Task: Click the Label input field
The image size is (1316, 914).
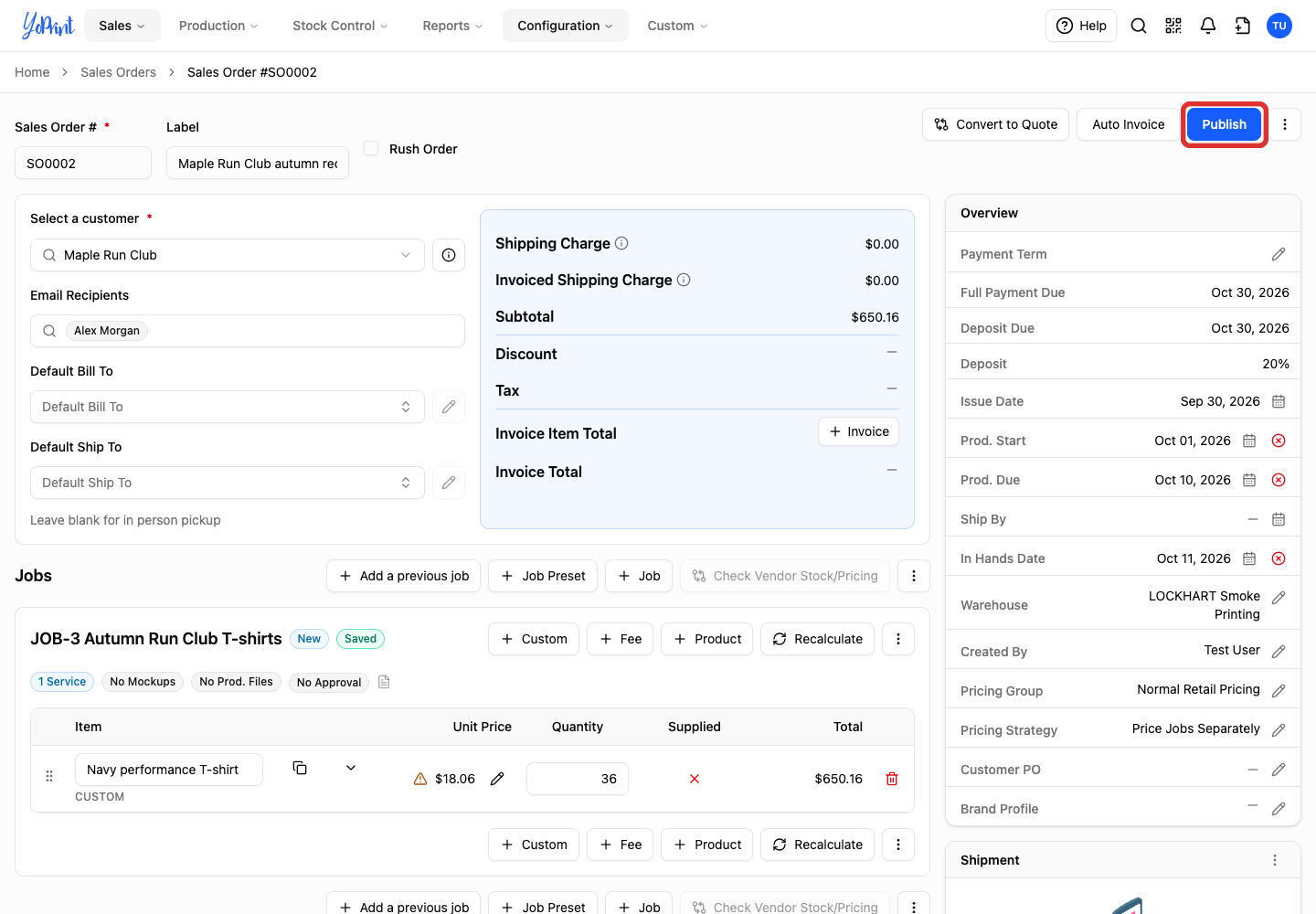Action: (x=258, y=164)
